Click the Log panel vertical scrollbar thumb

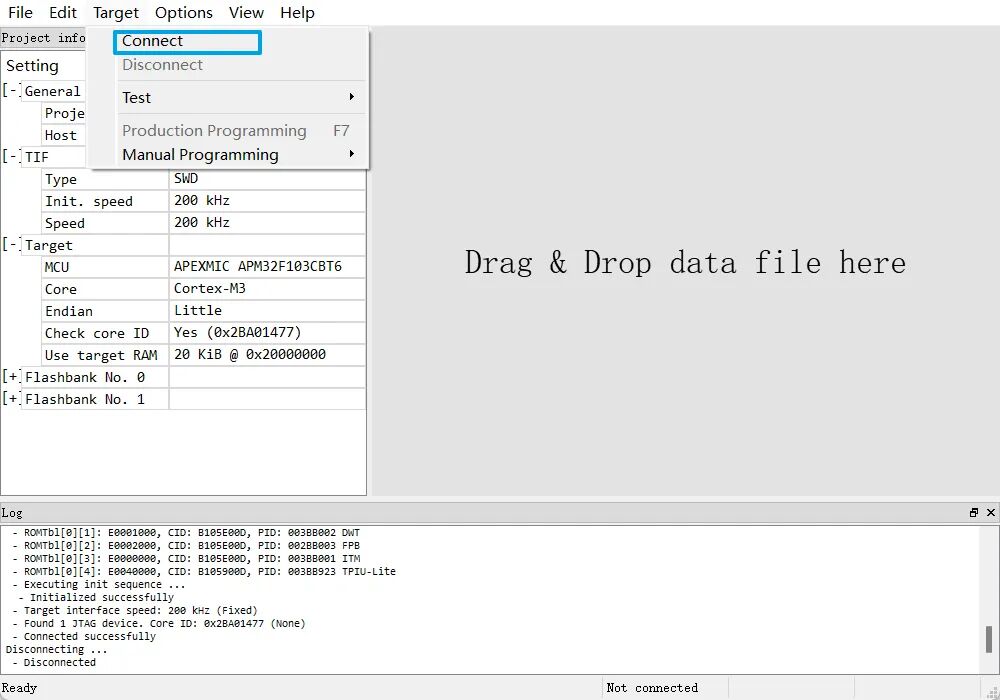pos(989,639)
